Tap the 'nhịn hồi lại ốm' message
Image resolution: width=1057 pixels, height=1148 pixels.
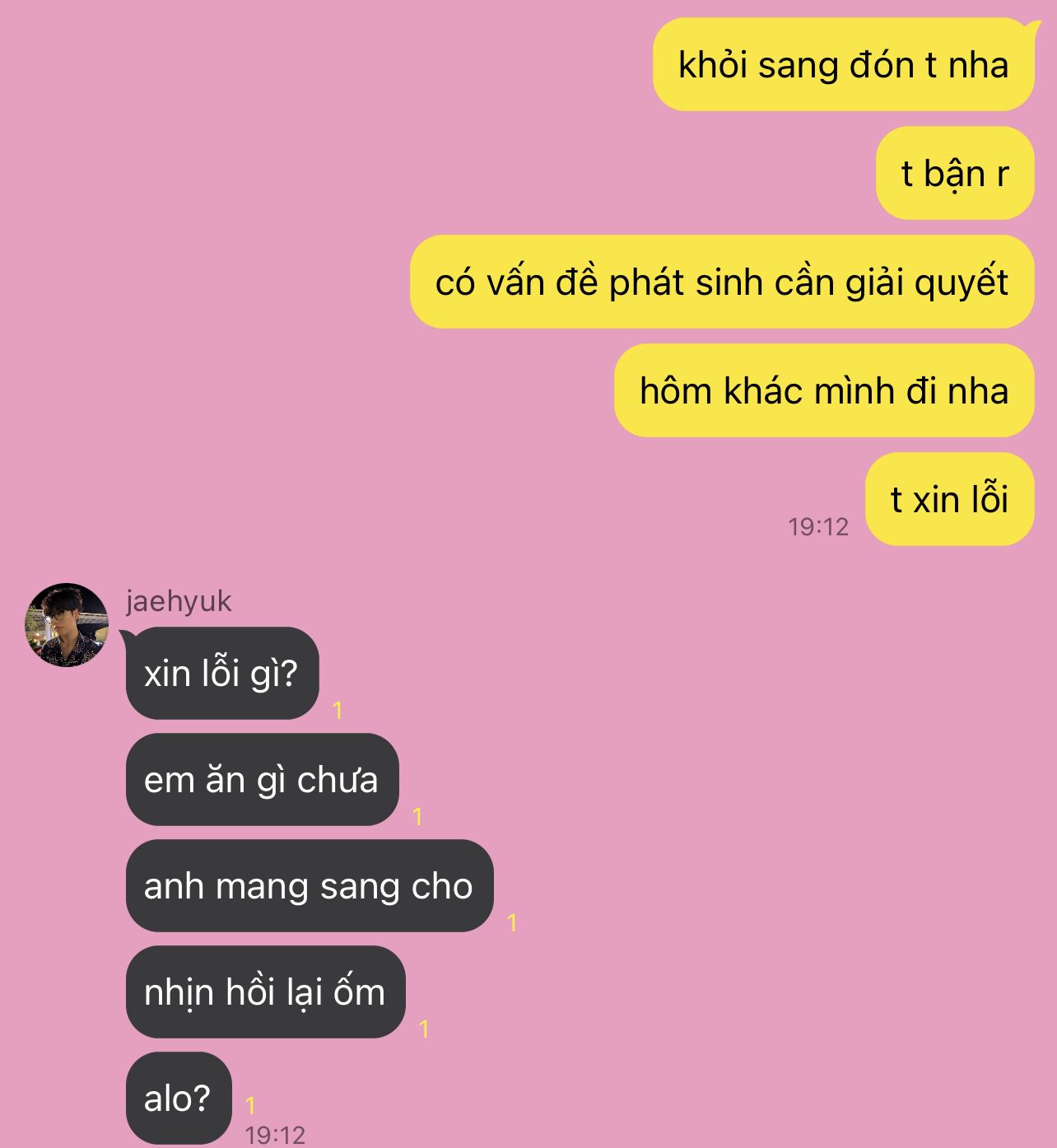(266, 992)
